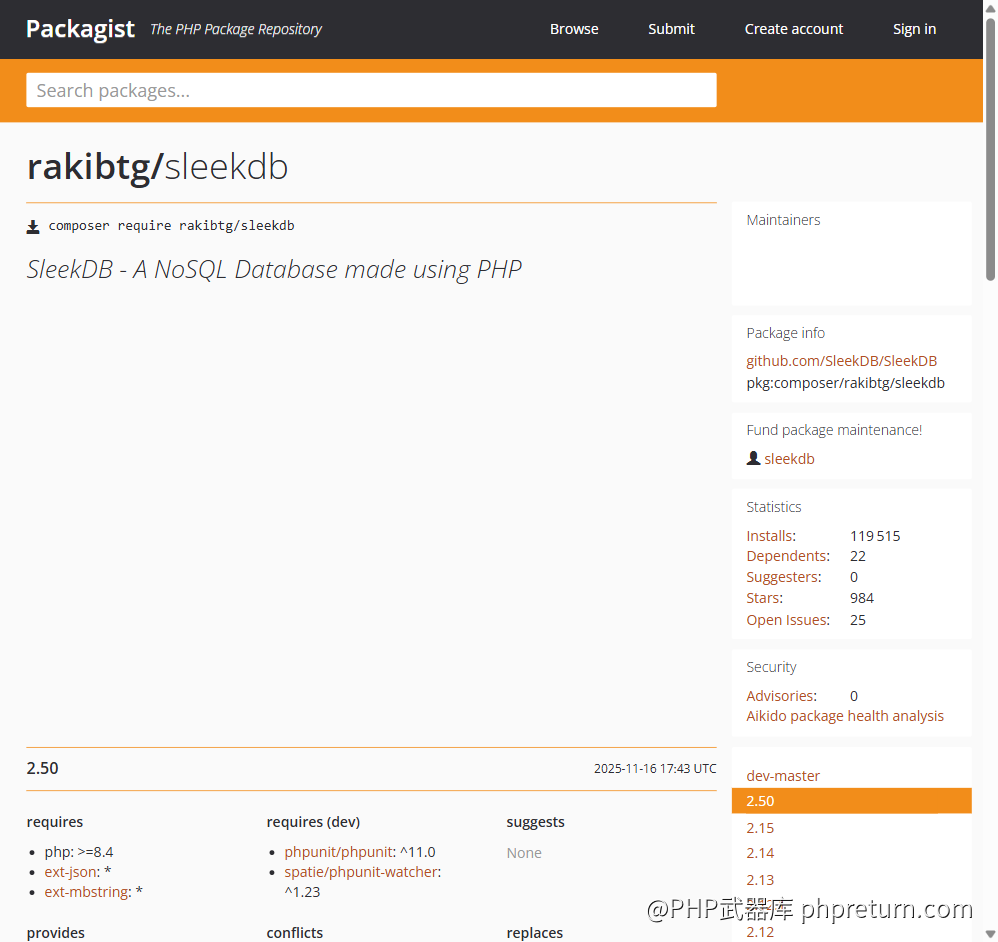Viewport: 998px width, 942px height.
Task: View Open Issues on GitHub
Action: coord(788,620)
